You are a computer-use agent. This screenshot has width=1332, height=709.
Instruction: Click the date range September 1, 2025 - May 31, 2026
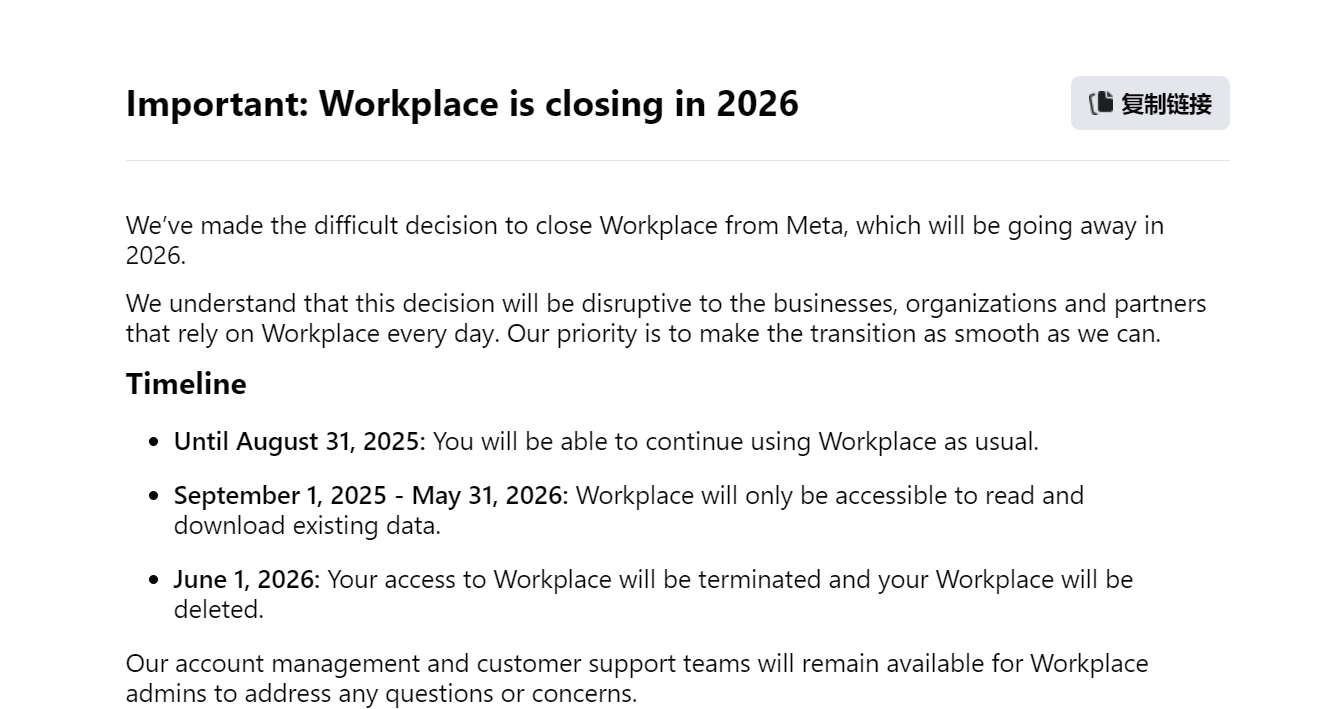coord(370,495)
